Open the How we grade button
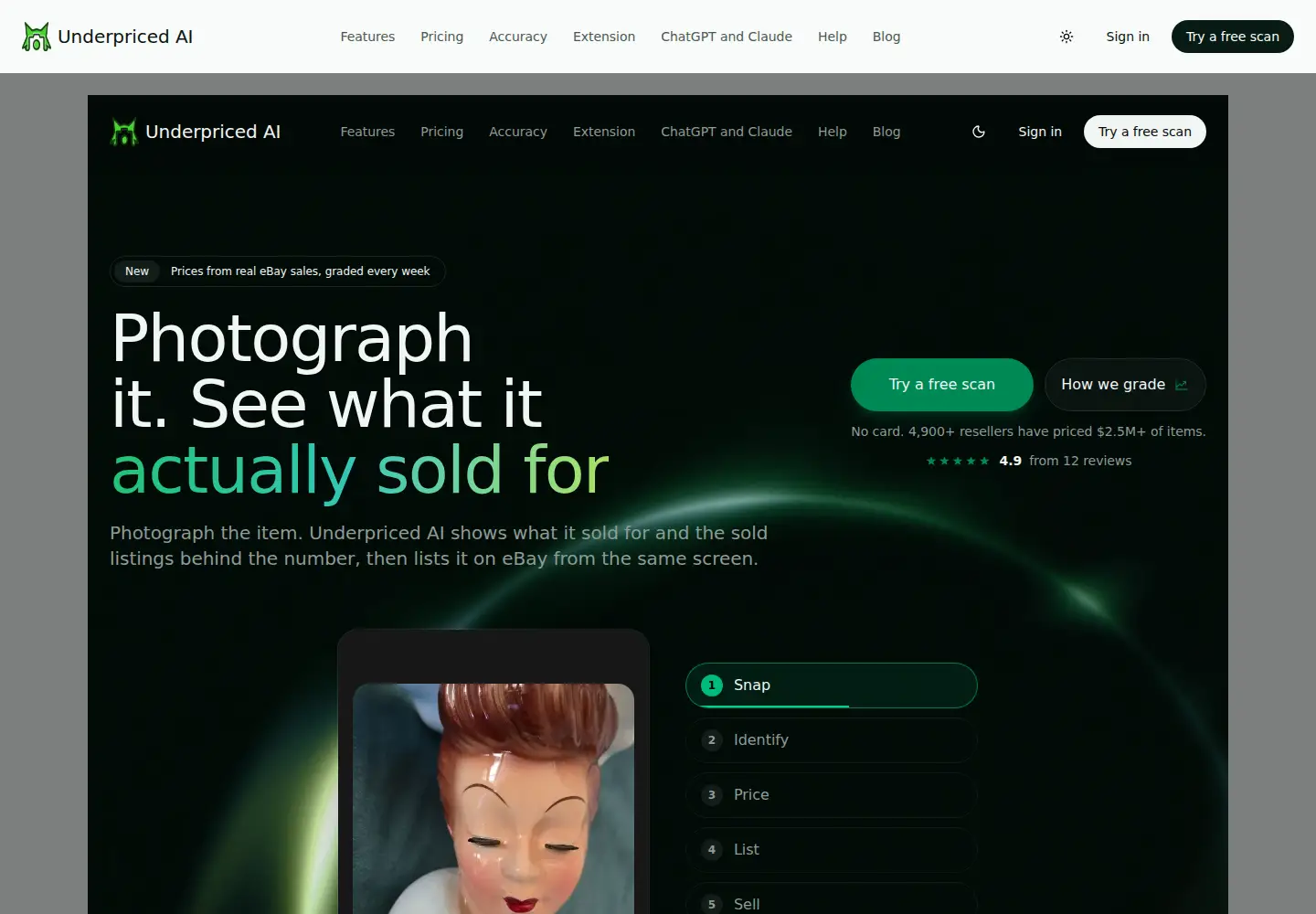Image resolution: width=1316 pixels, height=914 pixels. click(x=1125, y=385)
